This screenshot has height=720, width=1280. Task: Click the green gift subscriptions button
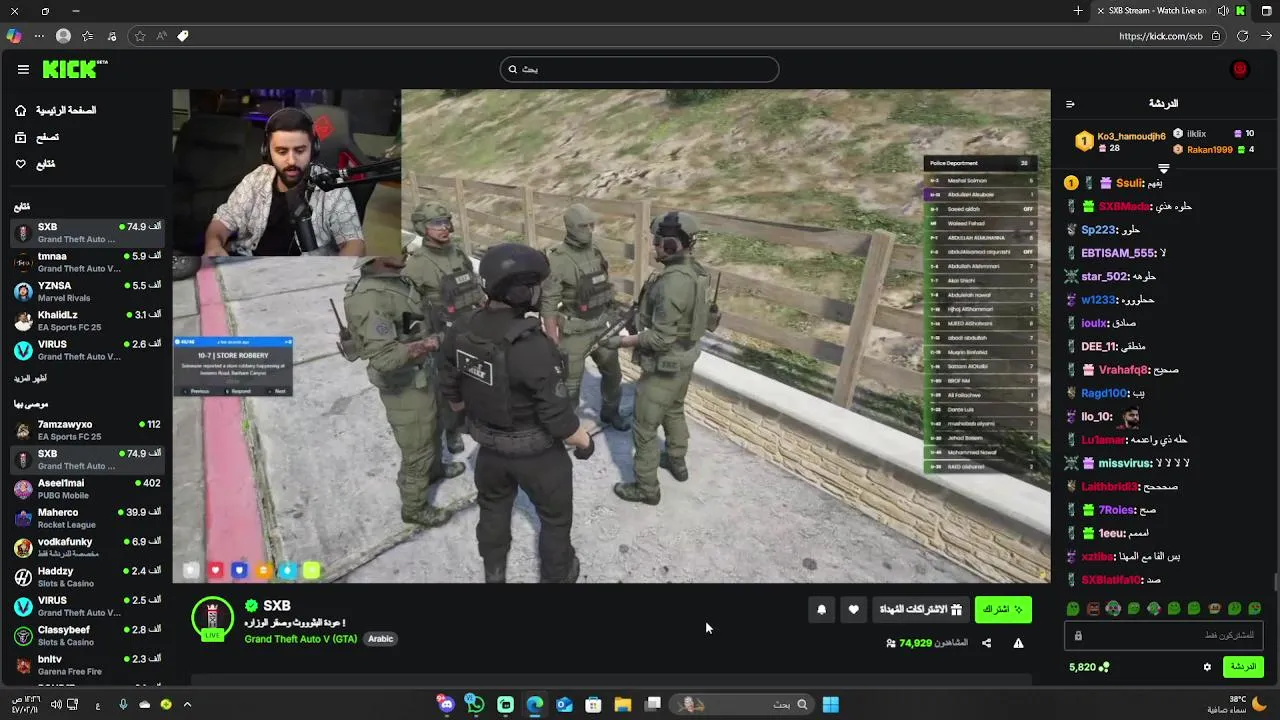(x=921, y=610)
